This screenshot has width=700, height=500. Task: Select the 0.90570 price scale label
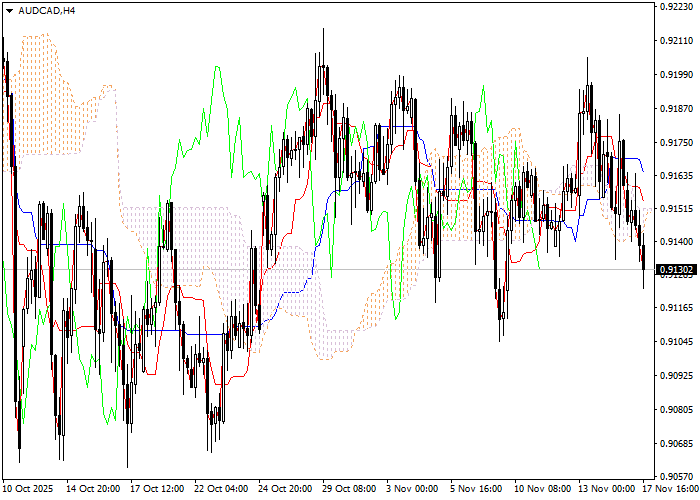coord(677,476)
